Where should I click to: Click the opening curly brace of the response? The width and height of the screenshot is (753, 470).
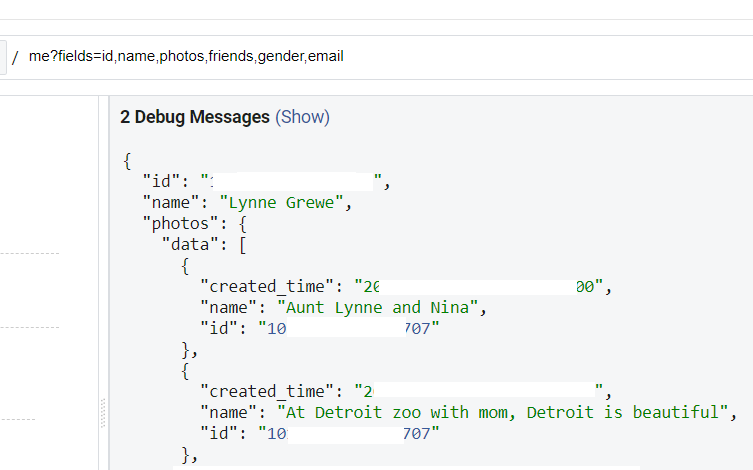click(x=127, y=161)
